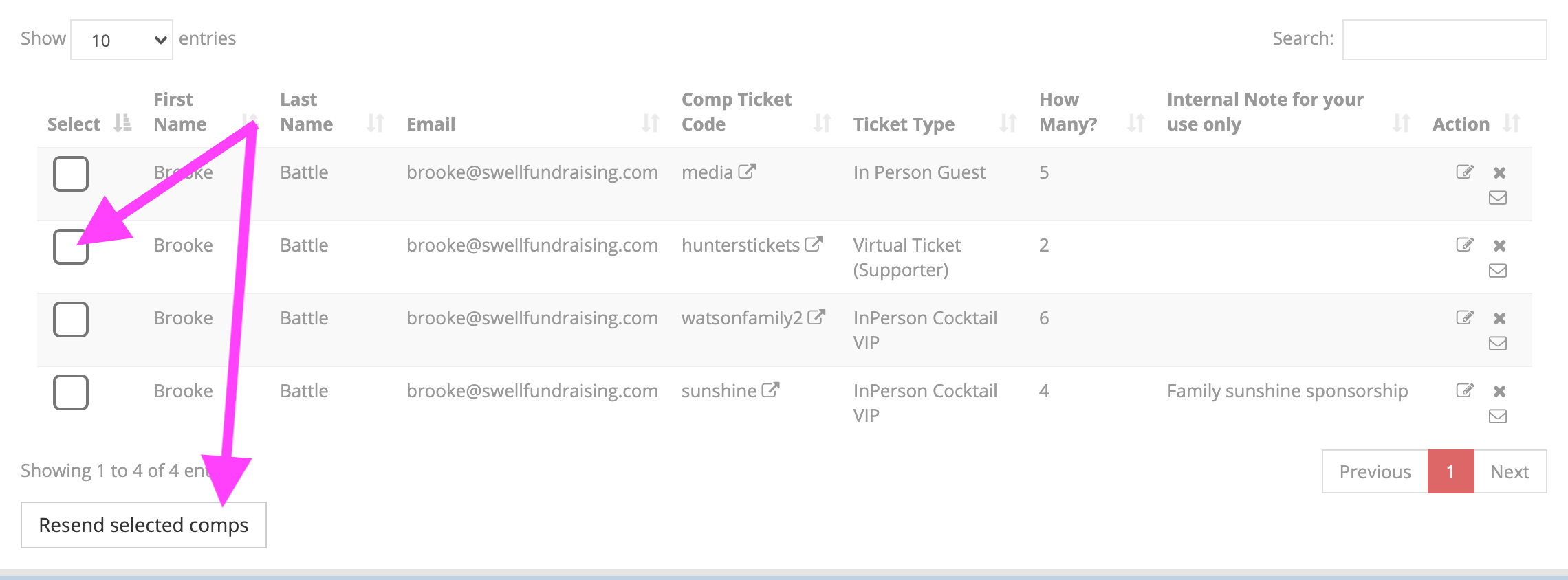Screen dimensions: 1568x580
Task: Open external link next to media code
Action: (x=747, y=172)
